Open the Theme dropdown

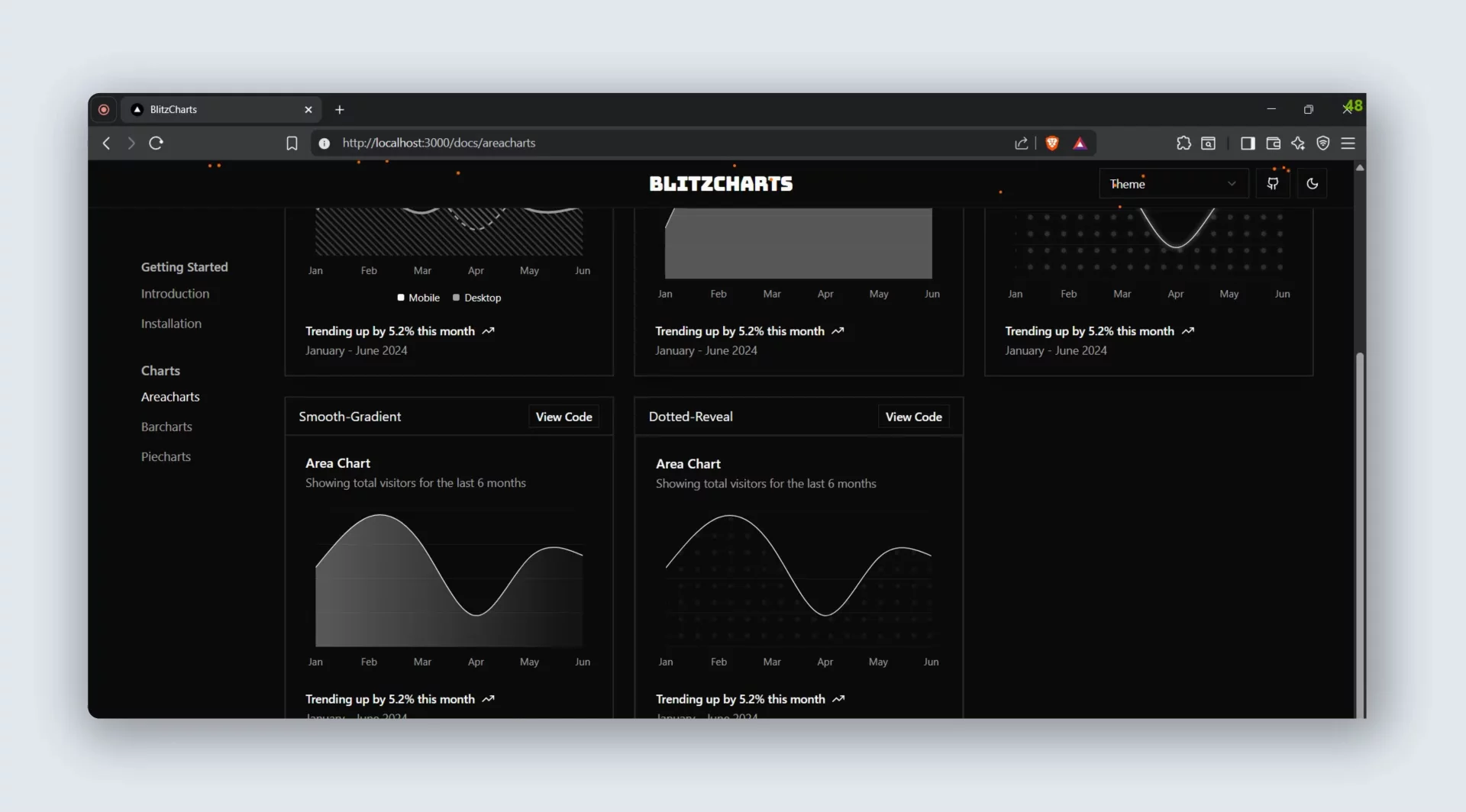pyautogui.click(x=1173, y=183)
